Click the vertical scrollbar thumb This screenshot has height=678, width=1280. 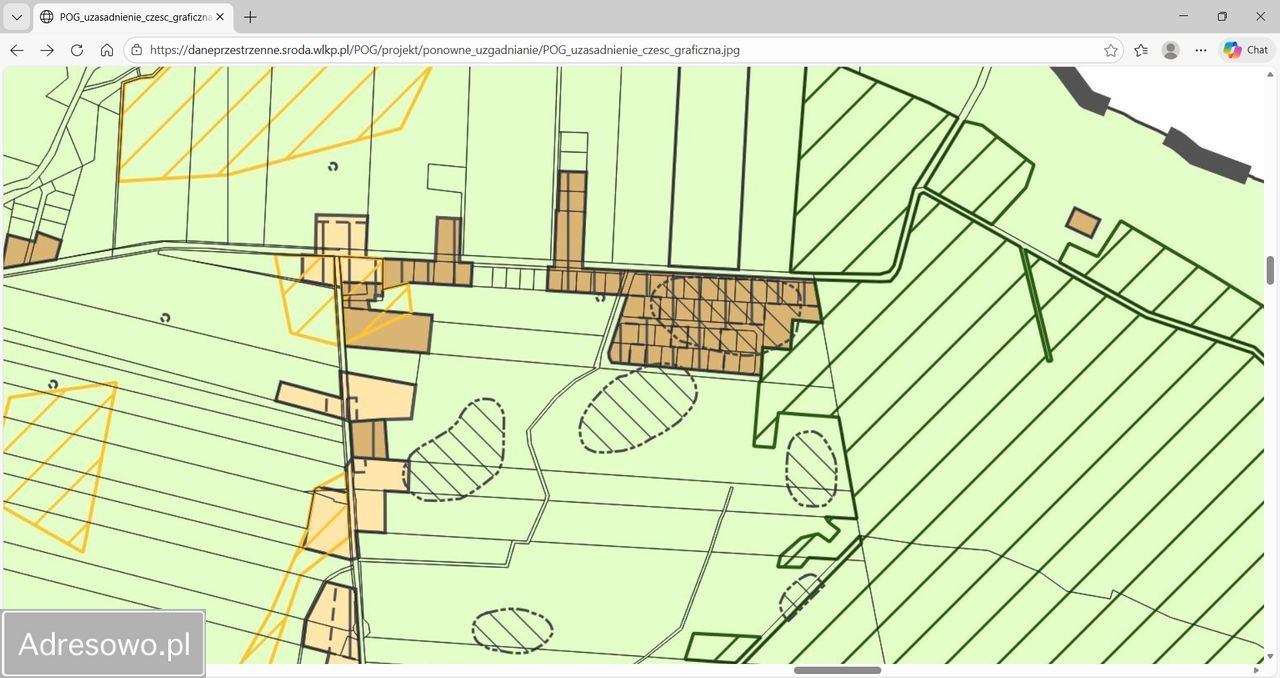click(x=1270, y=269)
